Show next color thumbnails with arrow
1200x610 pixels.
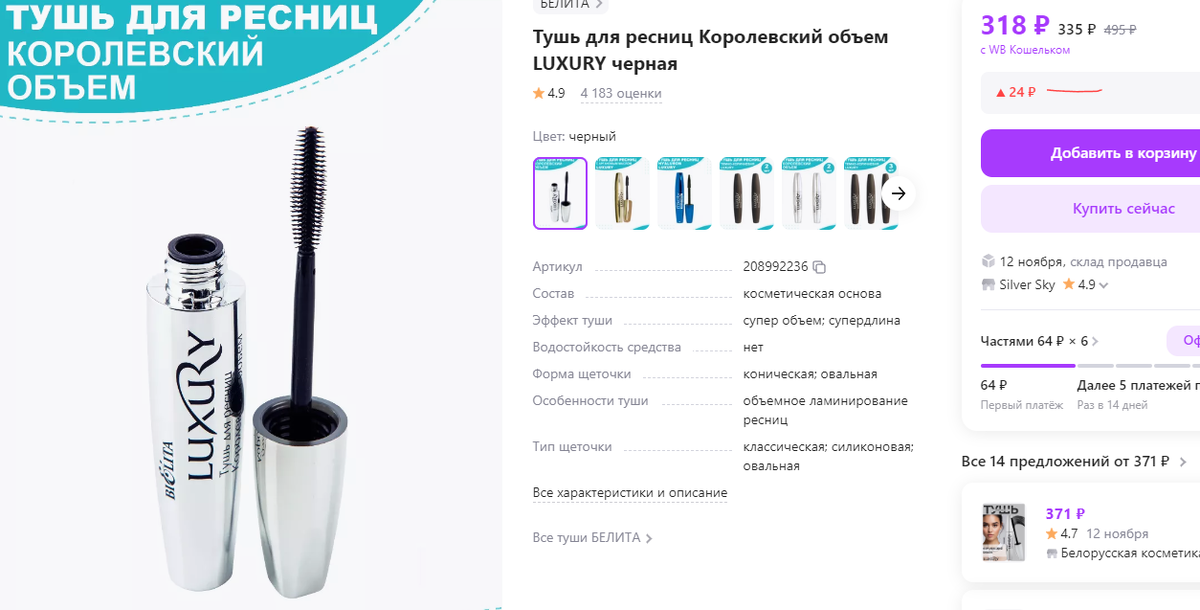pos(898,194)
